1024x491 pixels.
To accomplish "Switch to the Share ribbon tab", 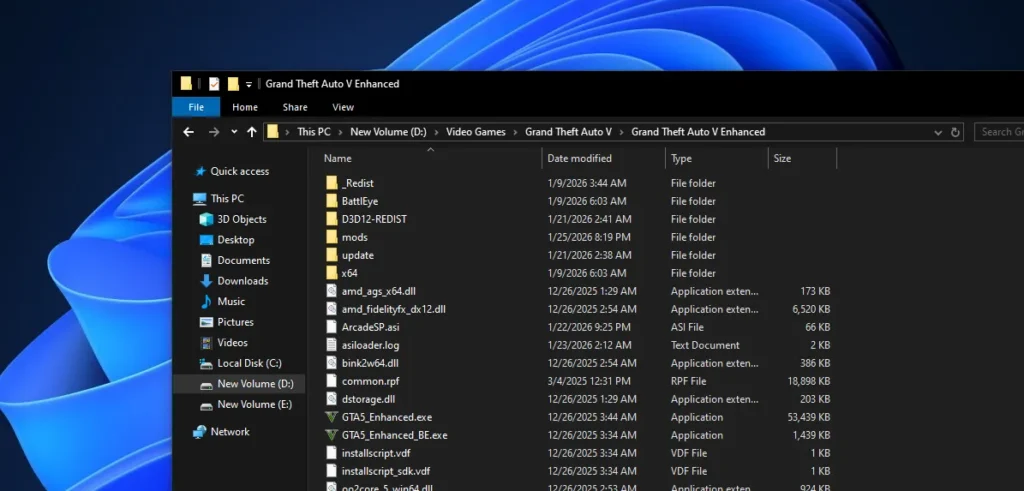I will click(295, 107).
